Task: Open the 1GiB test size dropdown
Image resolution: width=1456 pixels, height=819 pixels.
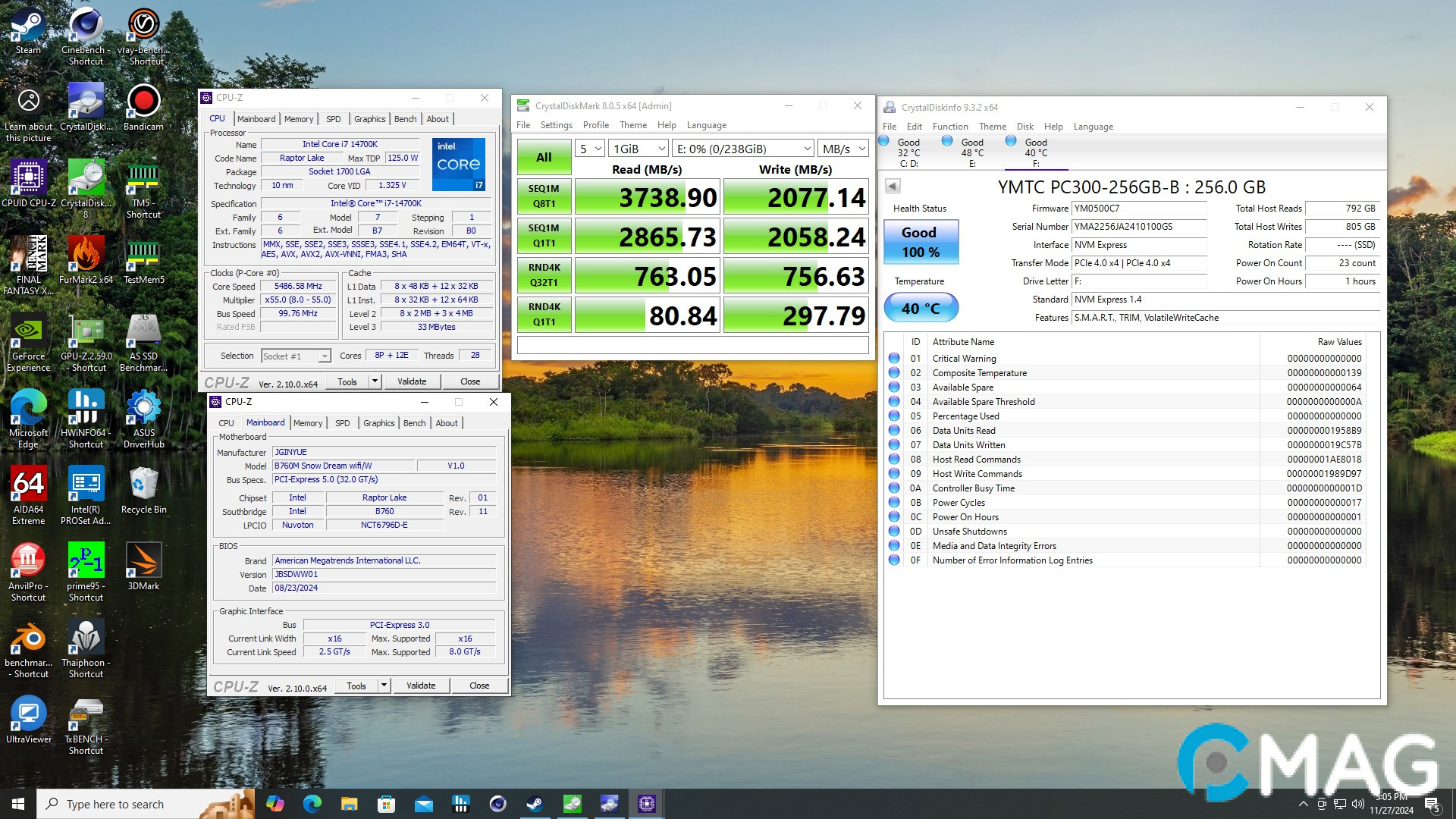Action: click(x=638, y=148)
